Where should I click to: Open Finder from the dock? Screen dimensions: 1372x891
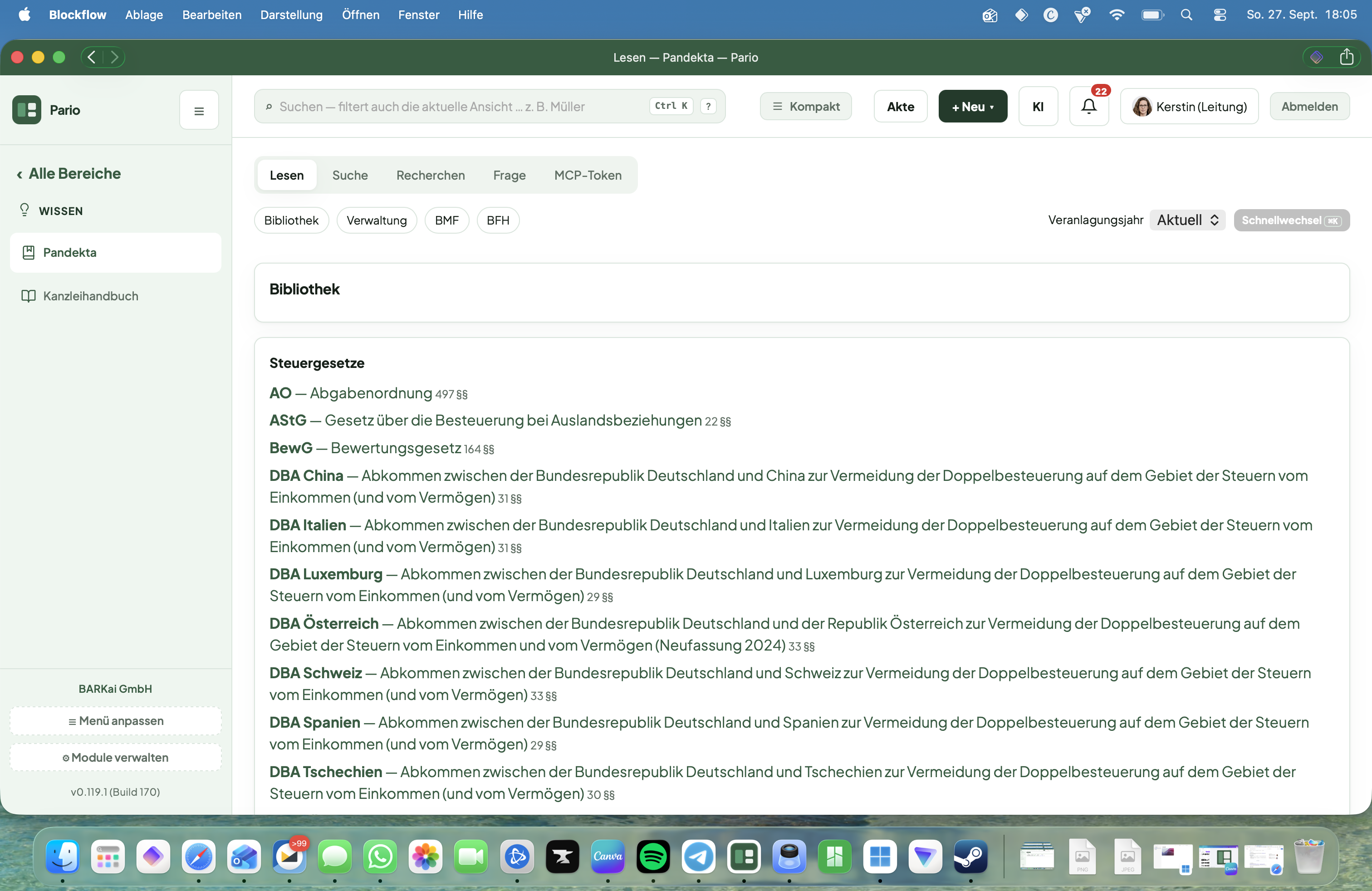(x=62, y=857)
